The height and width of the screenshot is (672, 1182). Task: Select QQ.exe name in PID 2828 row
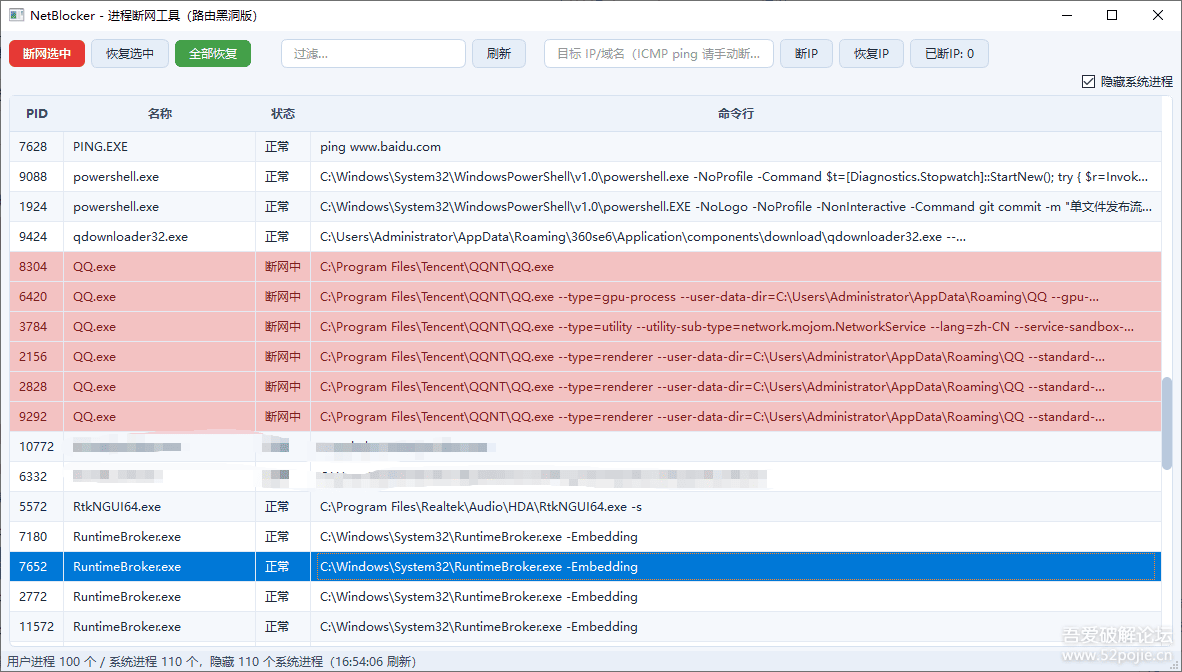[94, 387]
